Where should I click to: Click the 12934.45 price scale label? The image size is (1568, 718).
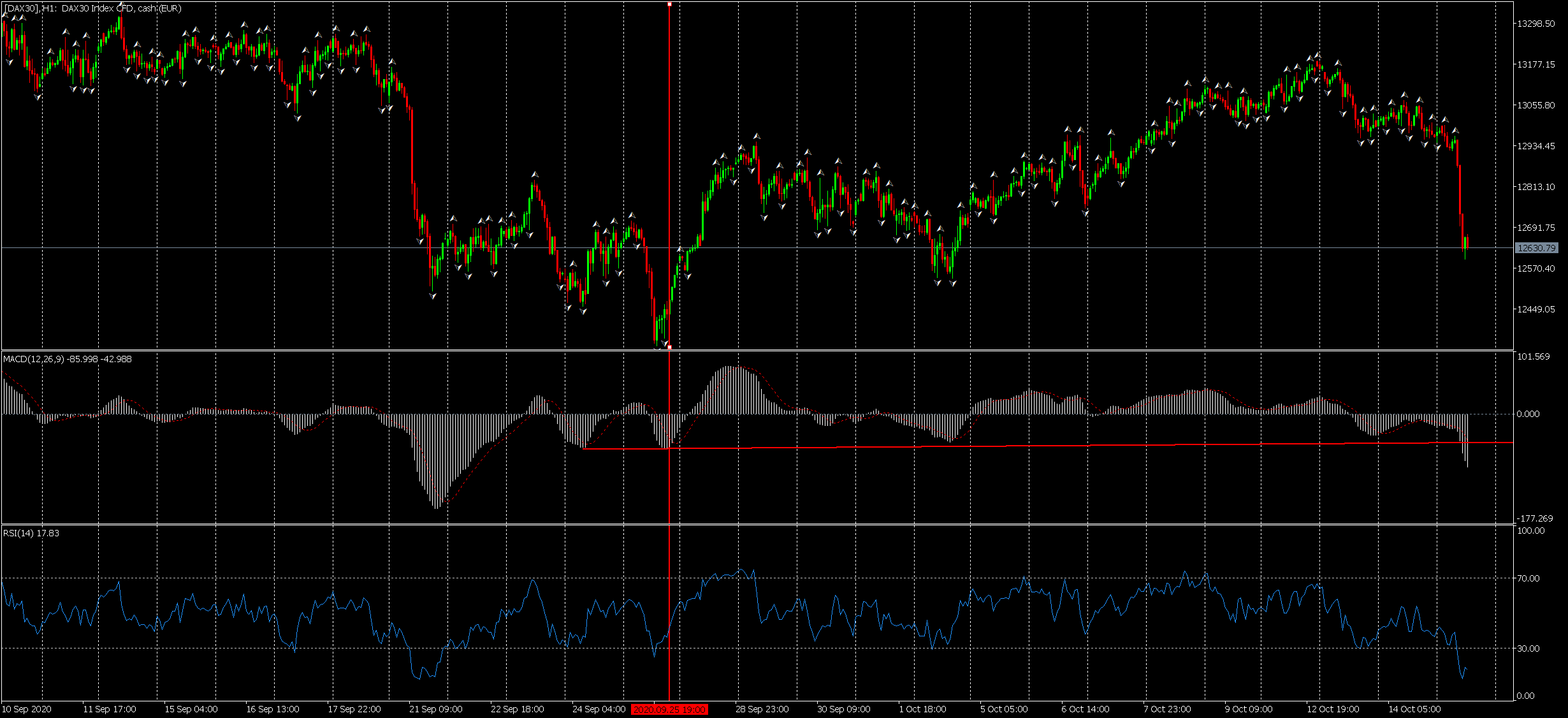tap(1535, 146)
